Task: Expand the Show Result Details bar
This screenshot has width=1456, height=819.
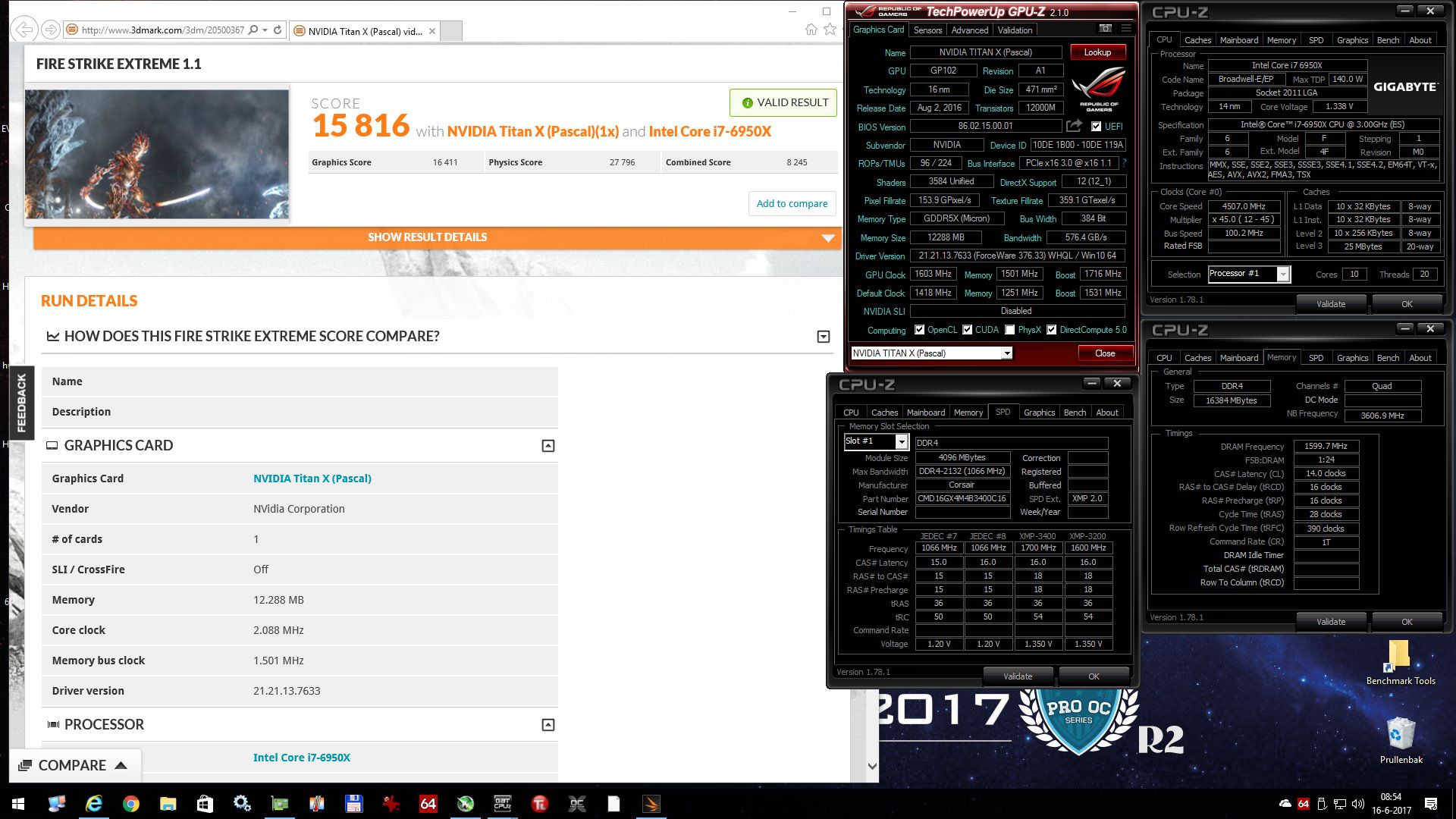Action: pyautogui.click(x=438, y=237)
